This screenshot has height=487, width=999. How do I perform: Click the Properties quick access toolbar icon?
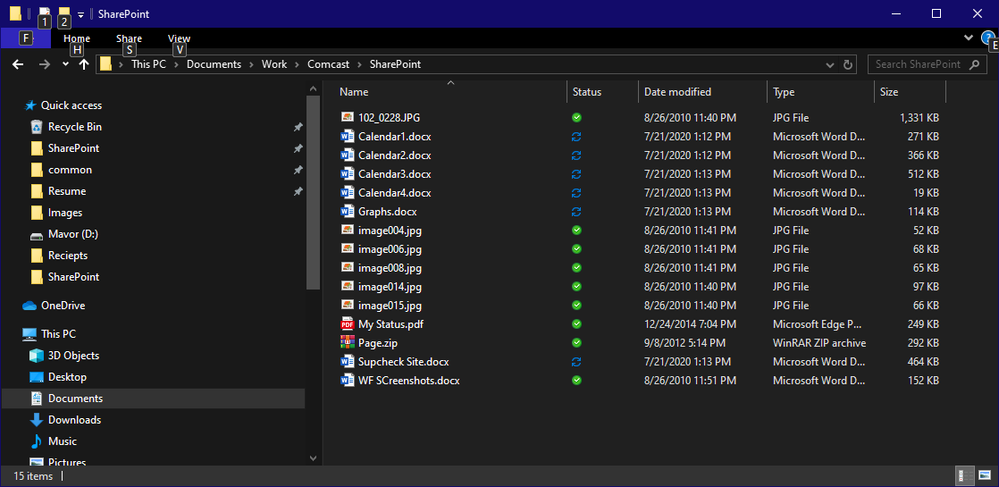coord(45,13)
